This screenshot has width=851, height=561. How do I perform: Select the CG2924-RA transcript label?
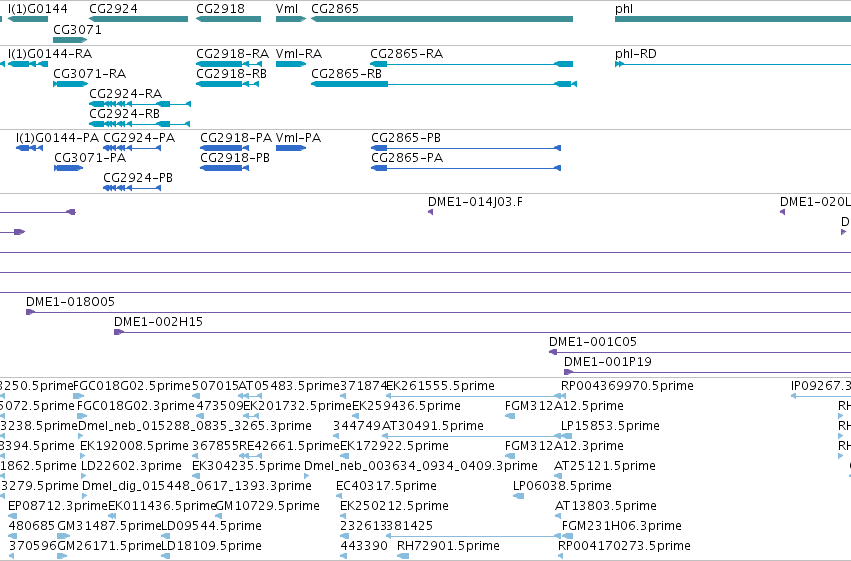tap(125, 94)
